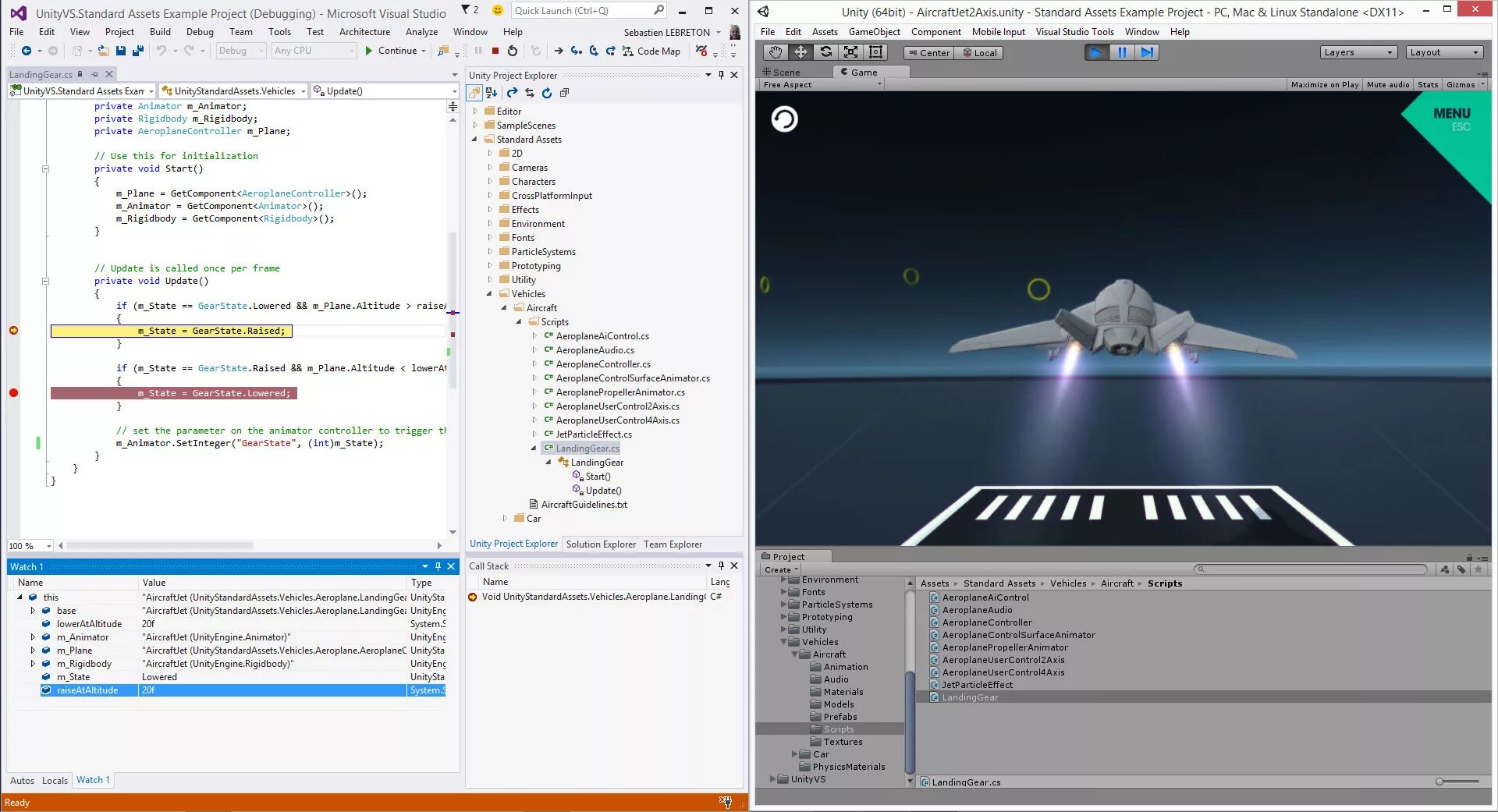
Task: Toggle the Stats overlay
Action: (x=1427, y=84)
